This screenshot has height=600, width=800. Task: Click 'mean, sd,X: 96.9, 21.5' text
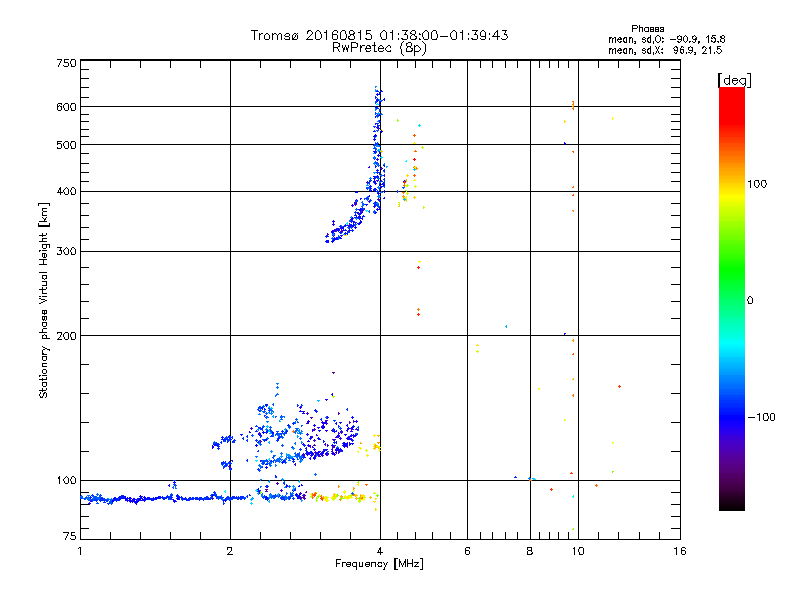[x=665, y=50]
